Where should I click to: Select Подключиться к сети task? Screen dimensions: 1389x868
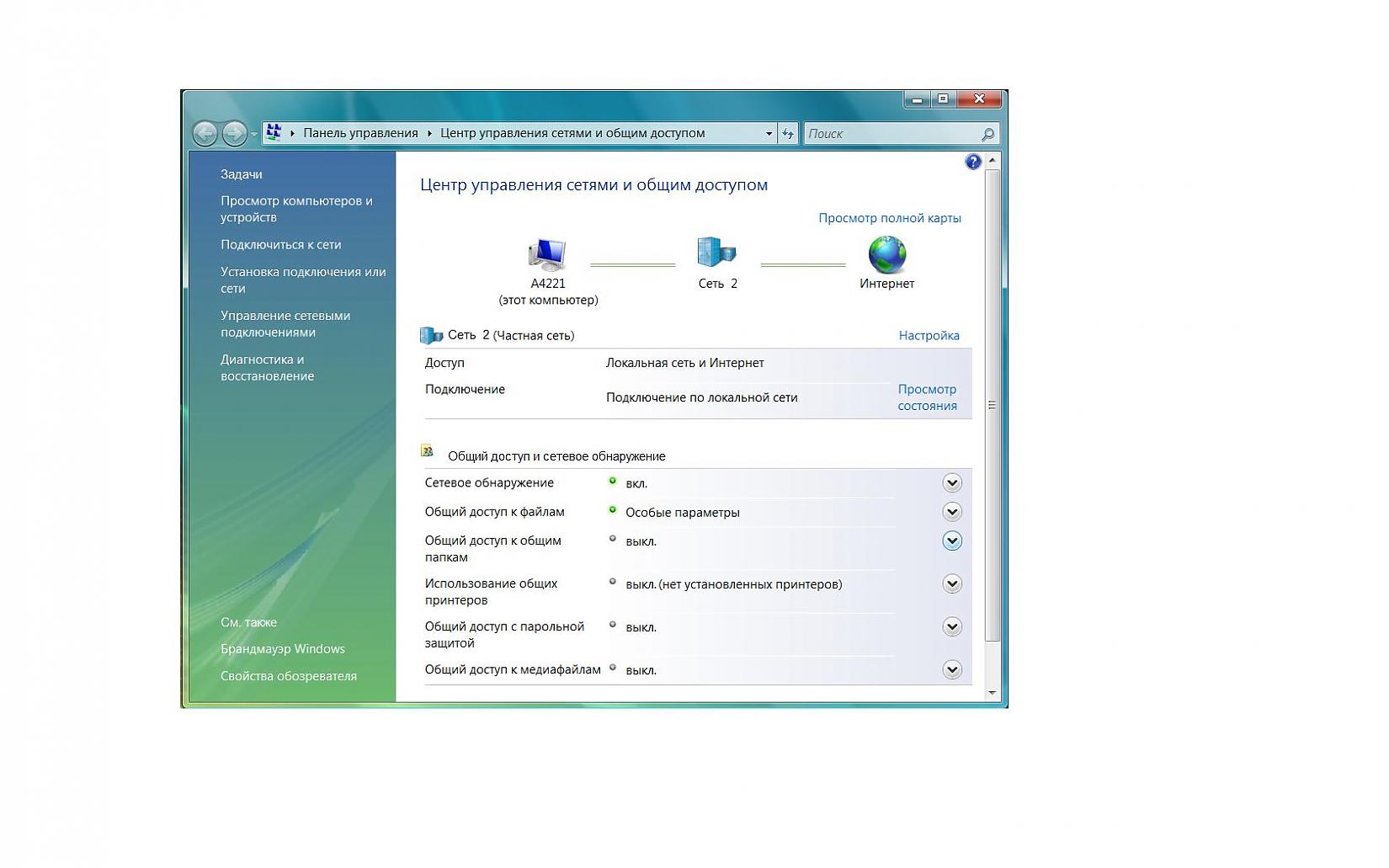(280, 245)
